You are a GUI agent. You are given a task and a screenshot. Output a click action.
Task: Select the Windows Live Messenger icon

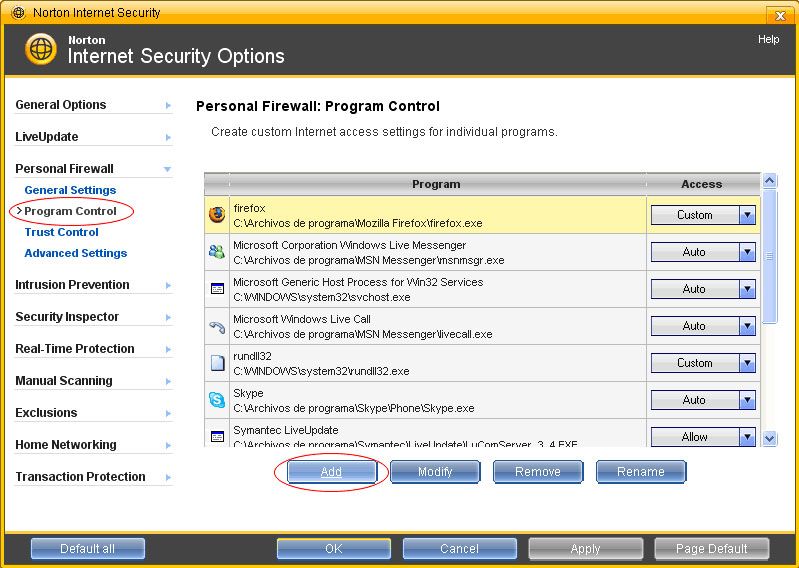pos(217,252)
